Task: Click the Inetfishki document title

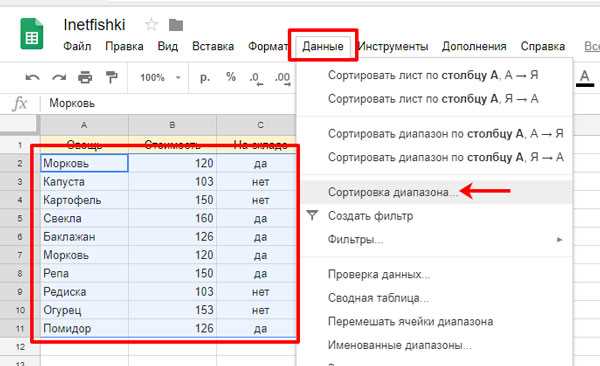Action: click(x=94, y=25)
